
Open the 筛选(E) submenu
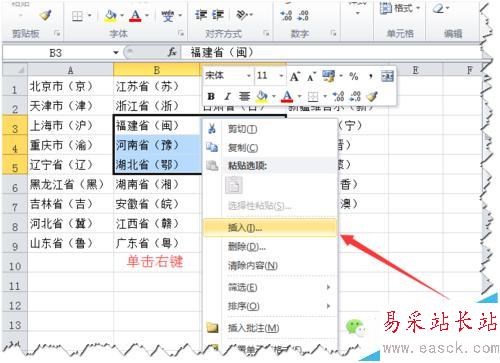[x=270, y=287]
